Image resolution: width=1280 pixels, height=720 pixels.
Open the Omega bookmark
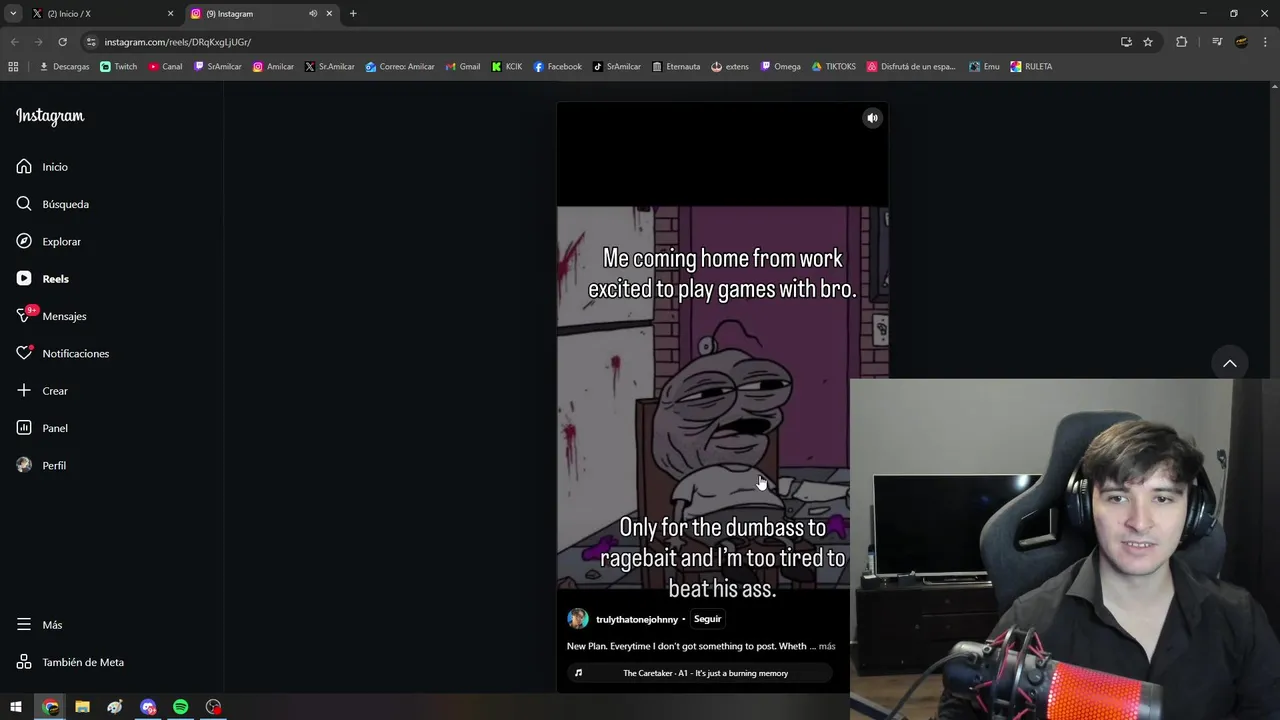pos(780,67)
